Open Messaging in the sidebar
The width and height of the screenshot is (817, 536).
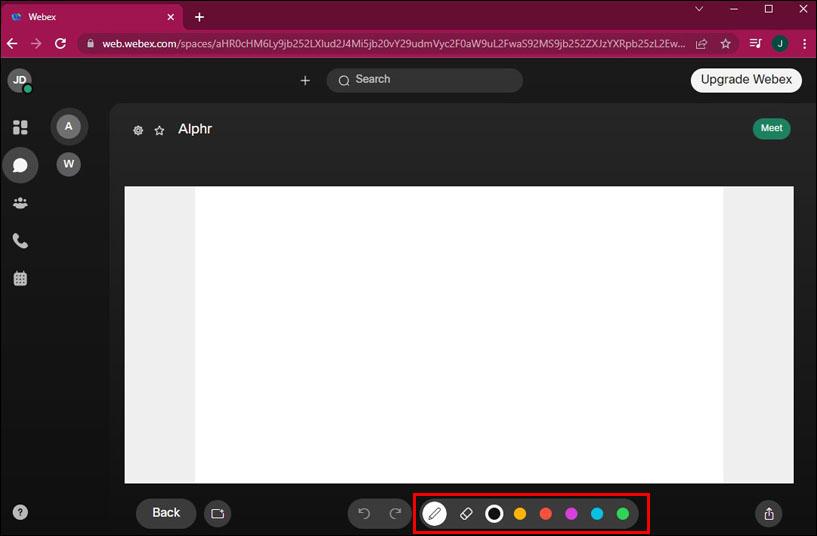[x=20, y=165]
